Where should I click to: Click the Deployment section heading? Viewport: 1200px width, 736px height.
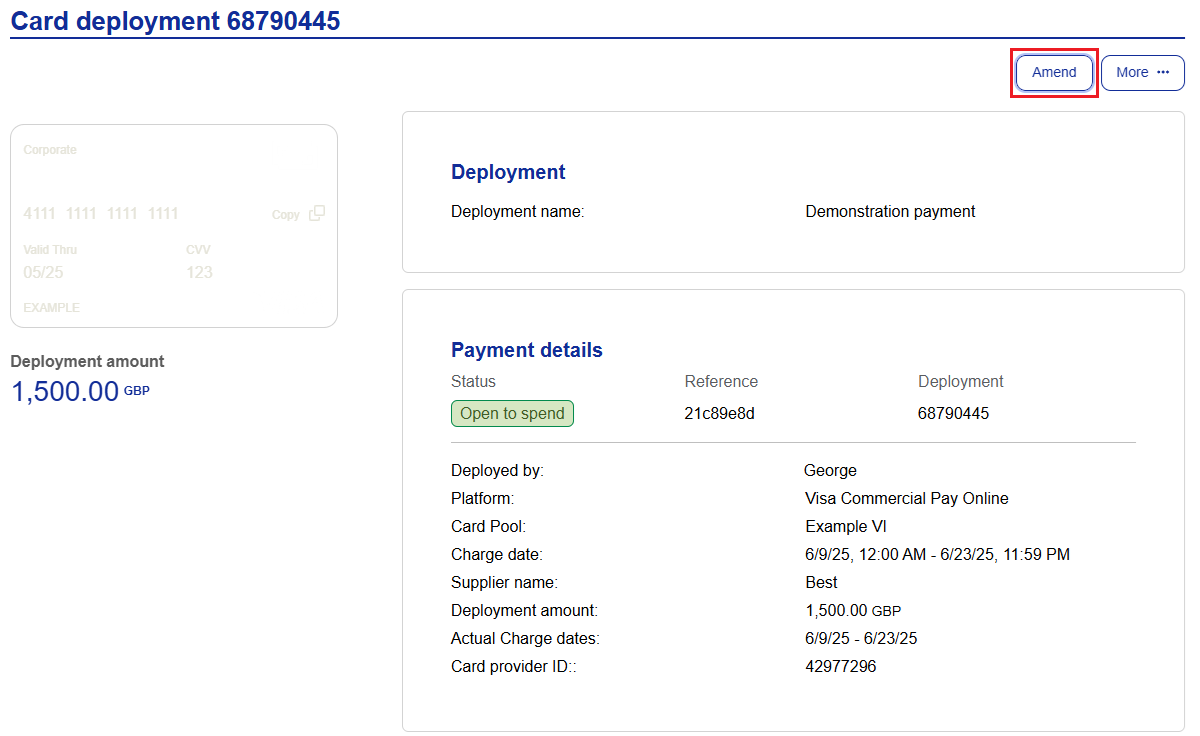coord(508,172)
